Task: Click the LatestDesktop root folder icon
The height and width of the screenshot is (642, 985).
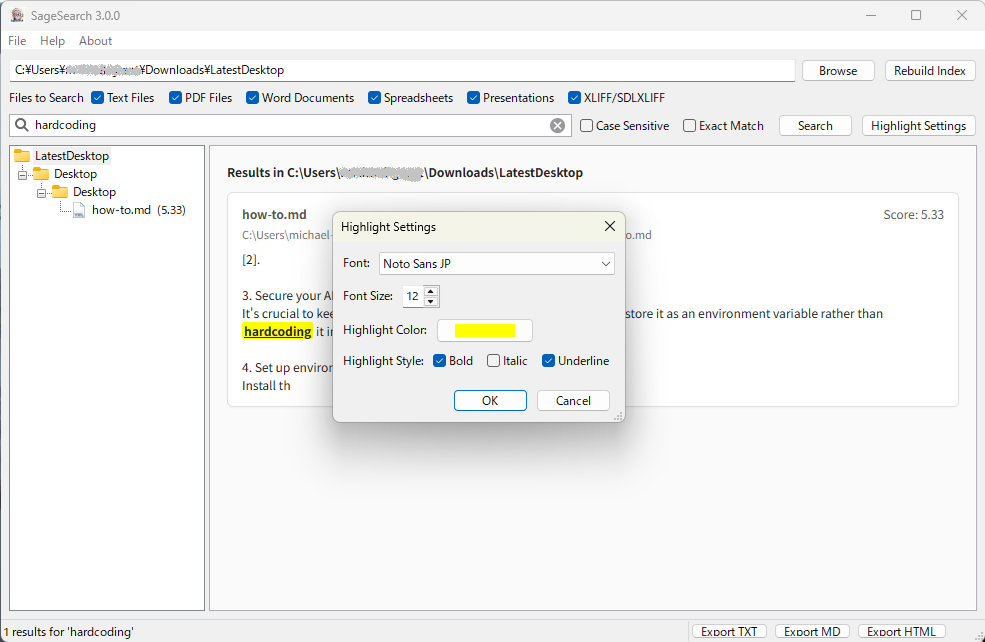Action: point(22,156)
